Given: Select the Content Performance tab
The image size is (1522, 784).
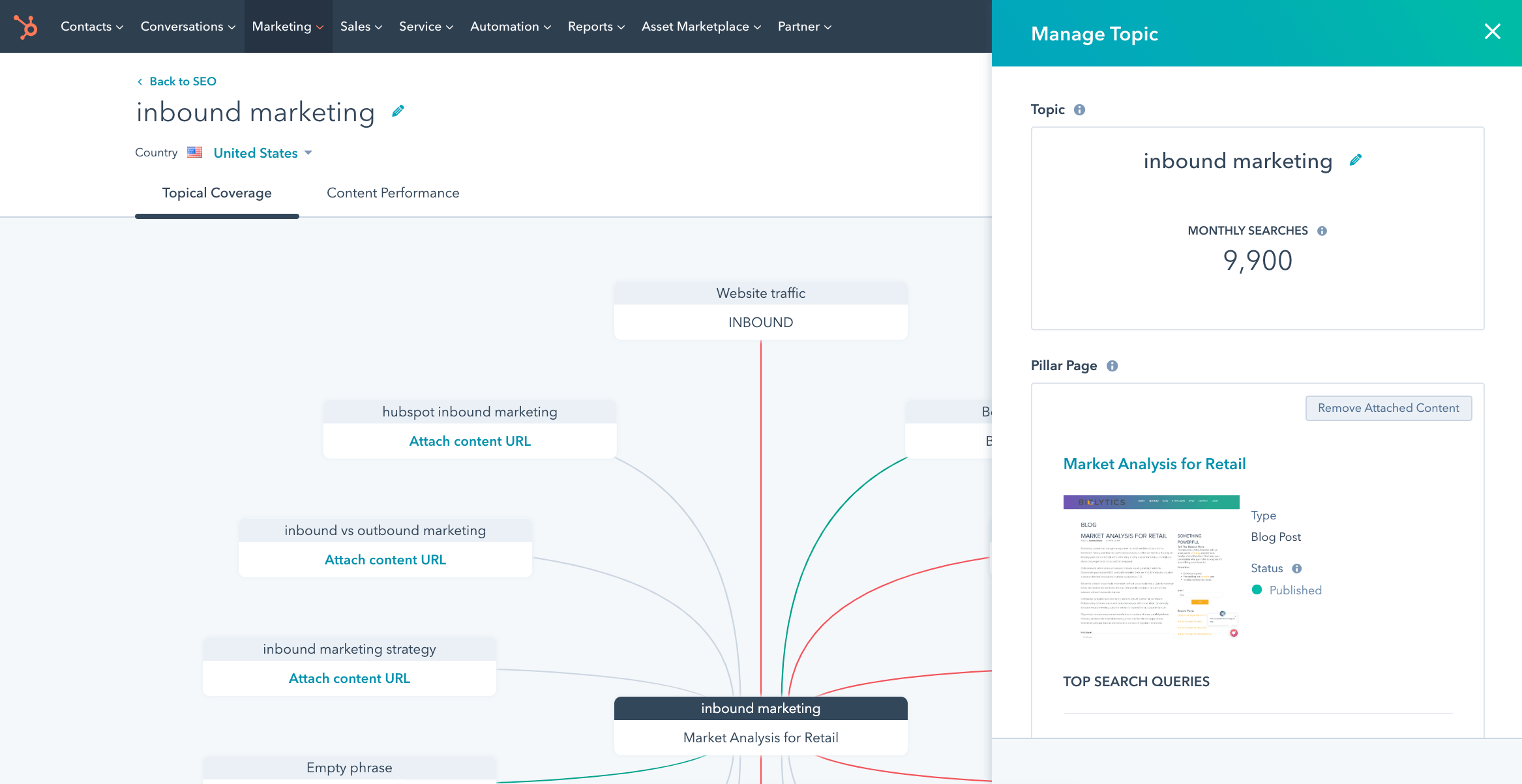Looking at the screenshot, I should [392, 192].
